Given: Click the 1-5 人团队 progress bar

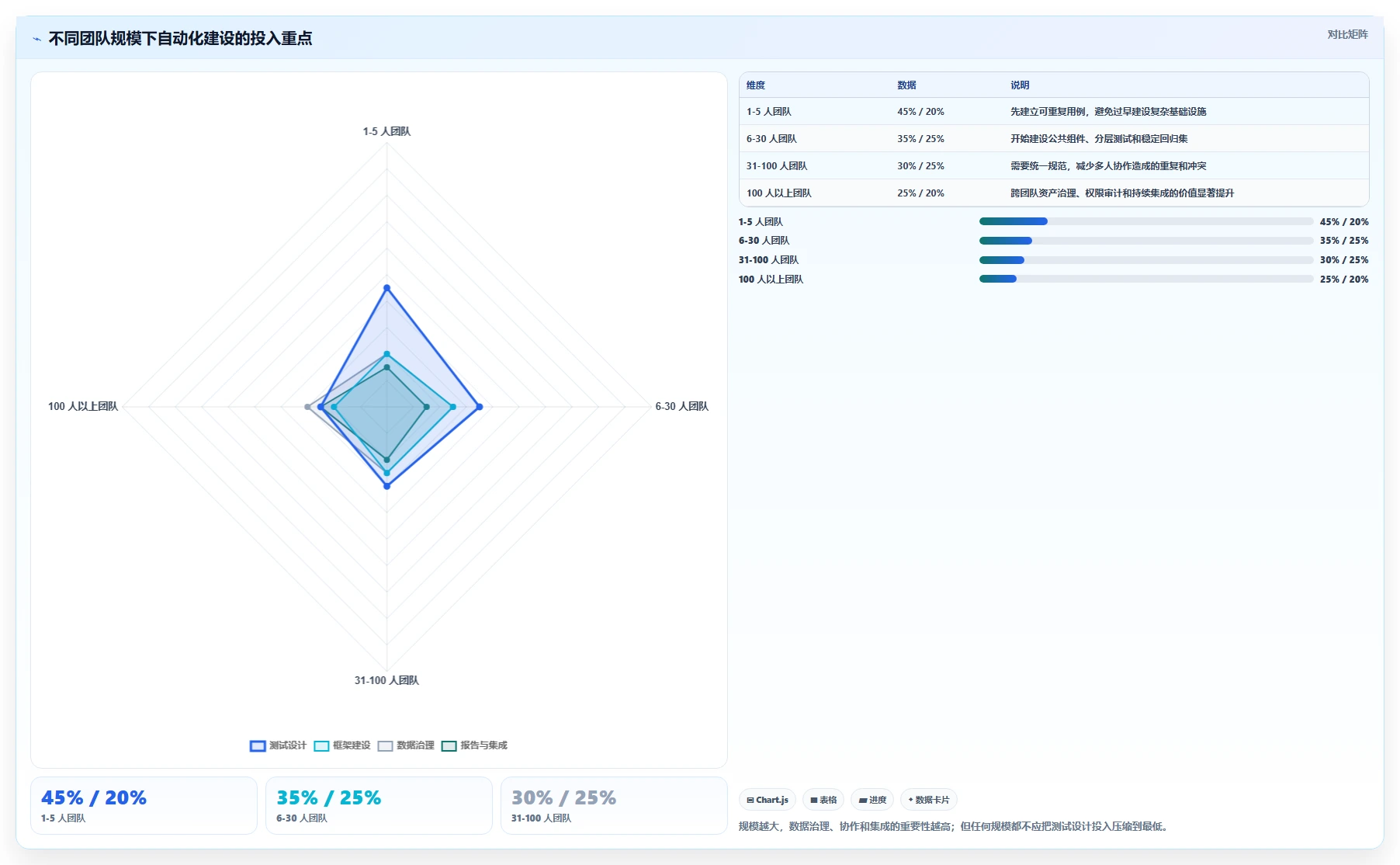Looking at the screenshot, I should 1146,221.
